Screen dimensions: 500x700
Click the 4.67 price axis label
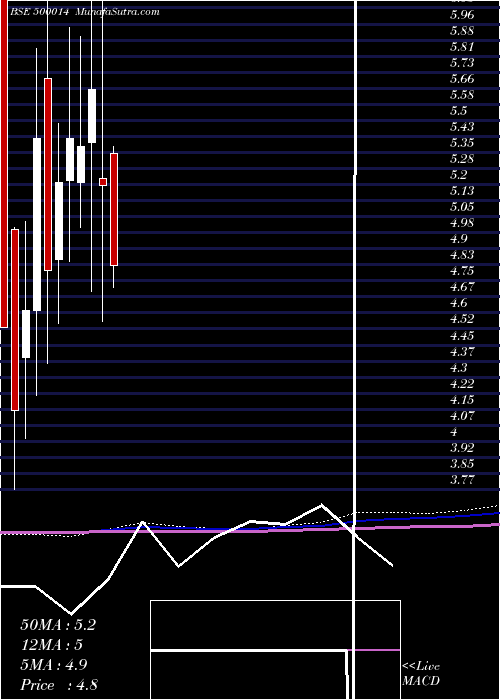[462, 287]
